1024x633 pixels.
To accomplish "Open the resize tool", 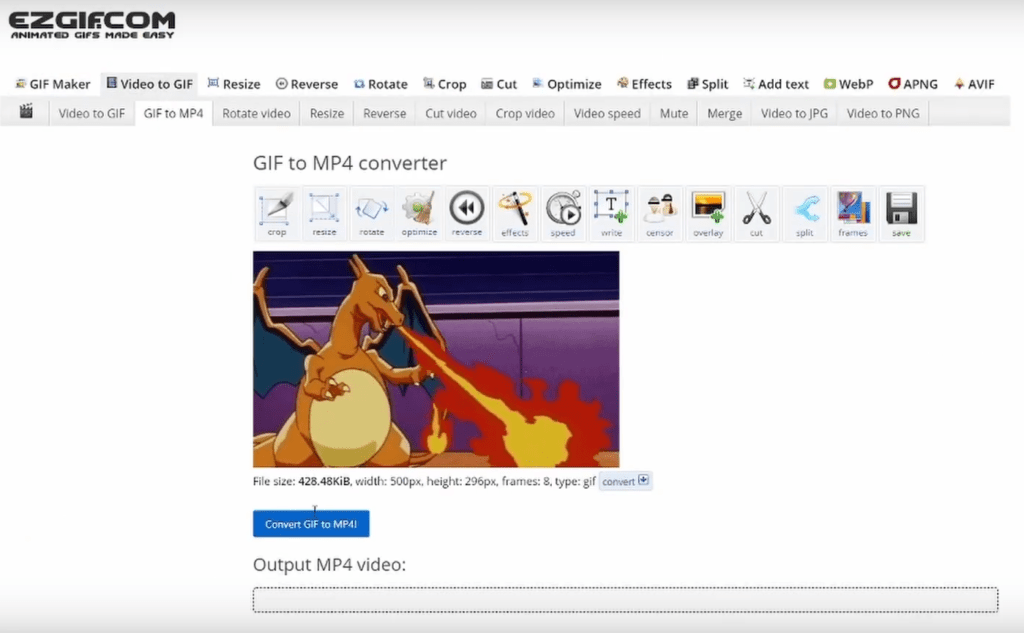I will (x=324, y=214).
